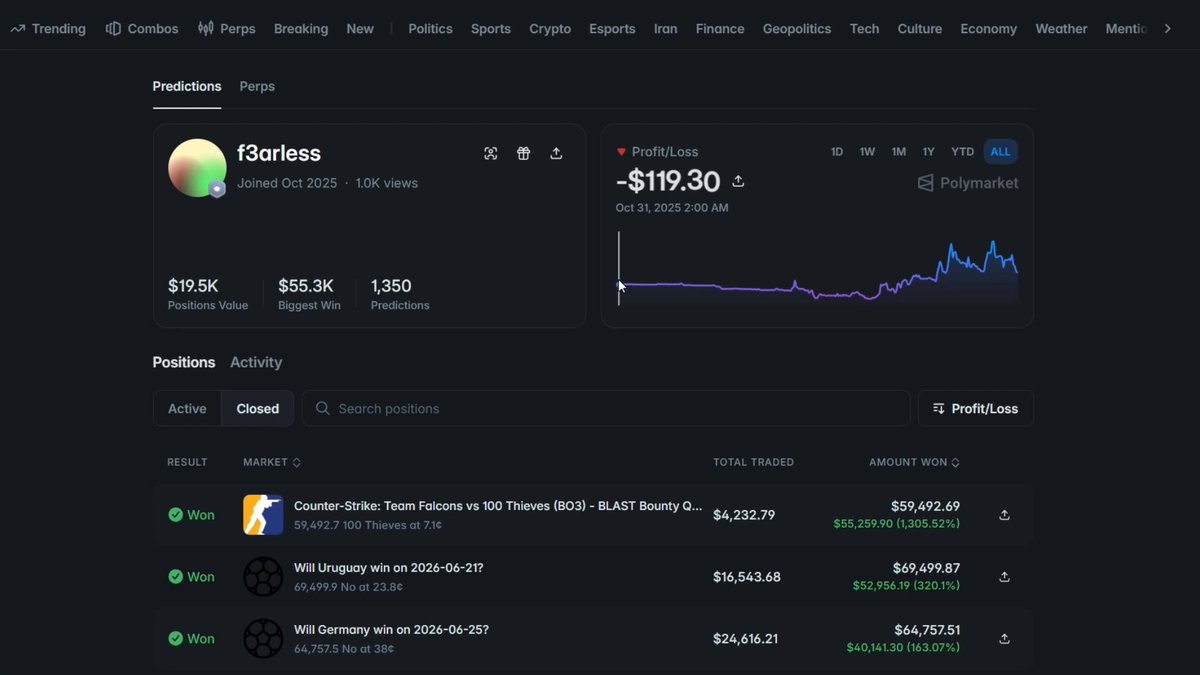The width and height of the screenshot is (1200, 675).
Task: Select the YTD time range
Action: point(962,152)
